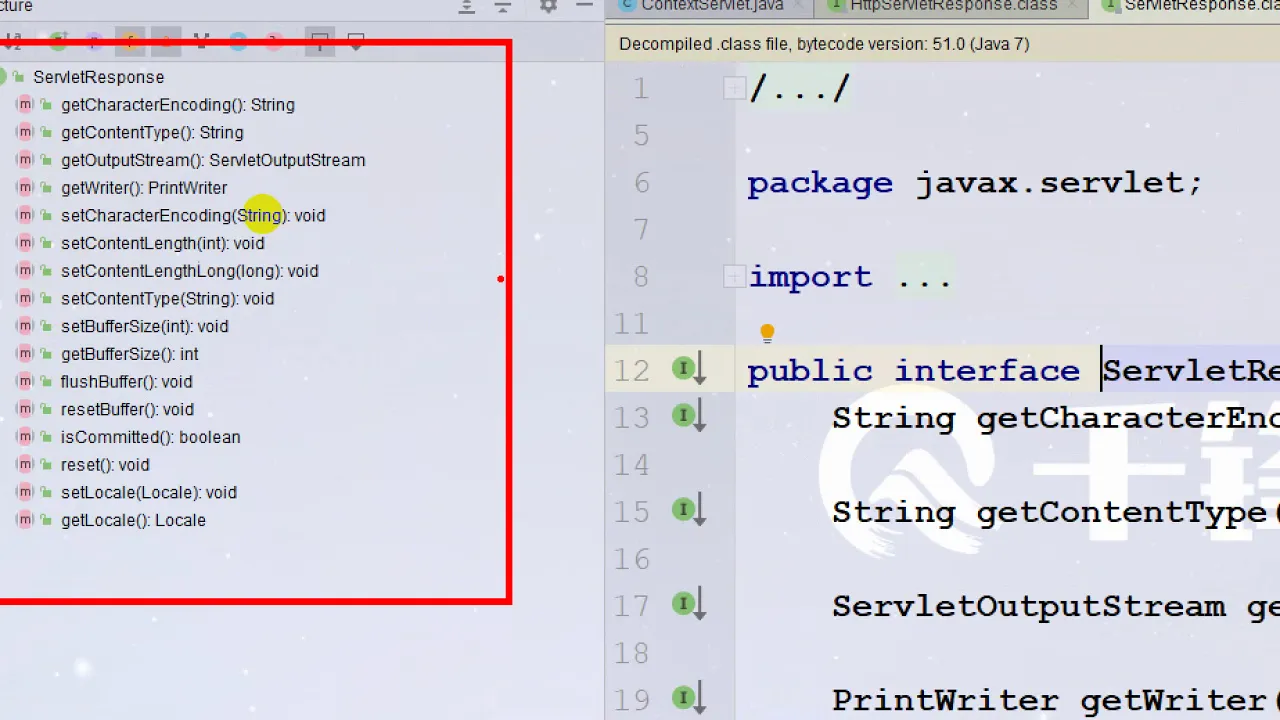1280x720 pixels.
Task: Switch to ServletResponse.class editor tab
Action: click(x=1188, y=6)
